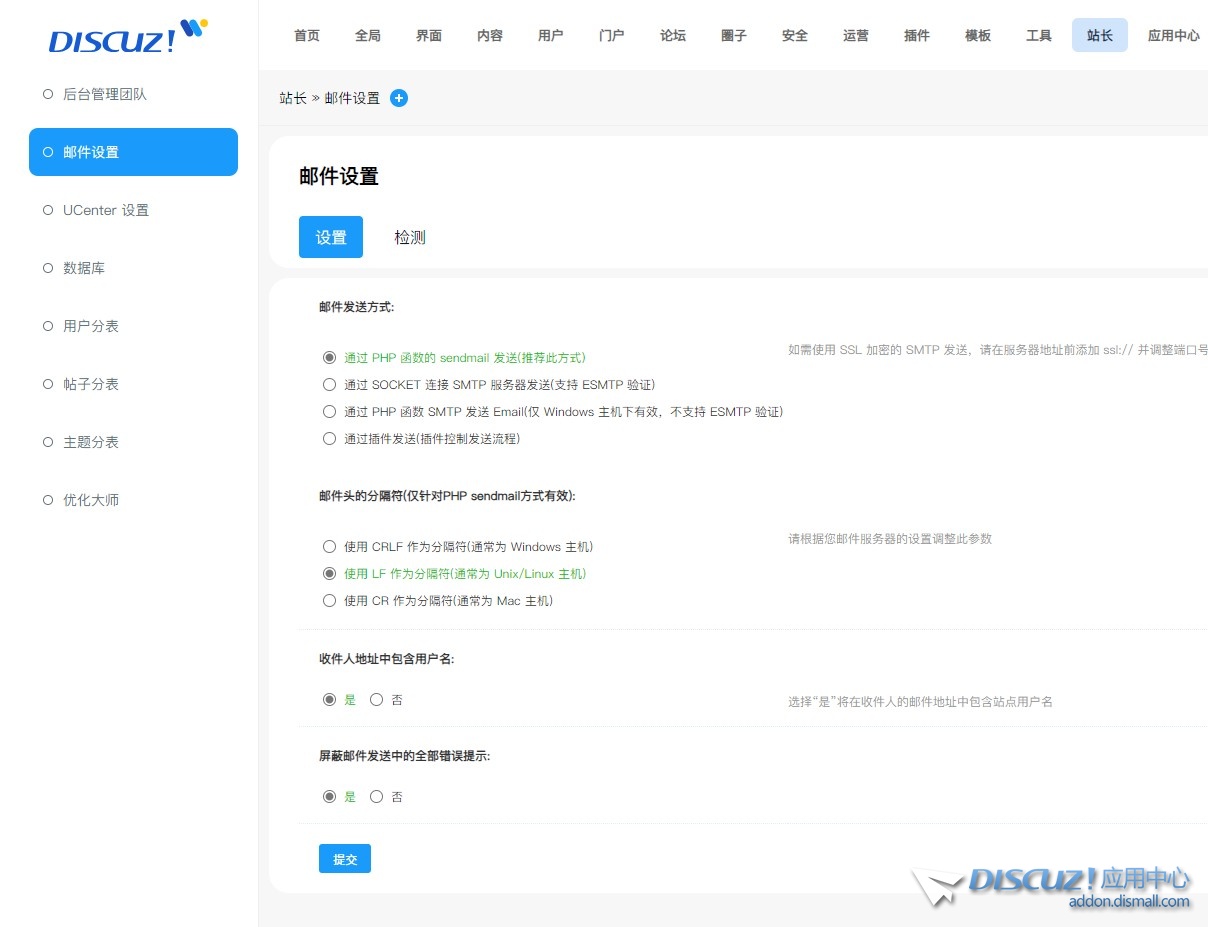Viewport: 1208px width, 927px height.
Task: Click the 提交 button
Action: coord(345,859)
